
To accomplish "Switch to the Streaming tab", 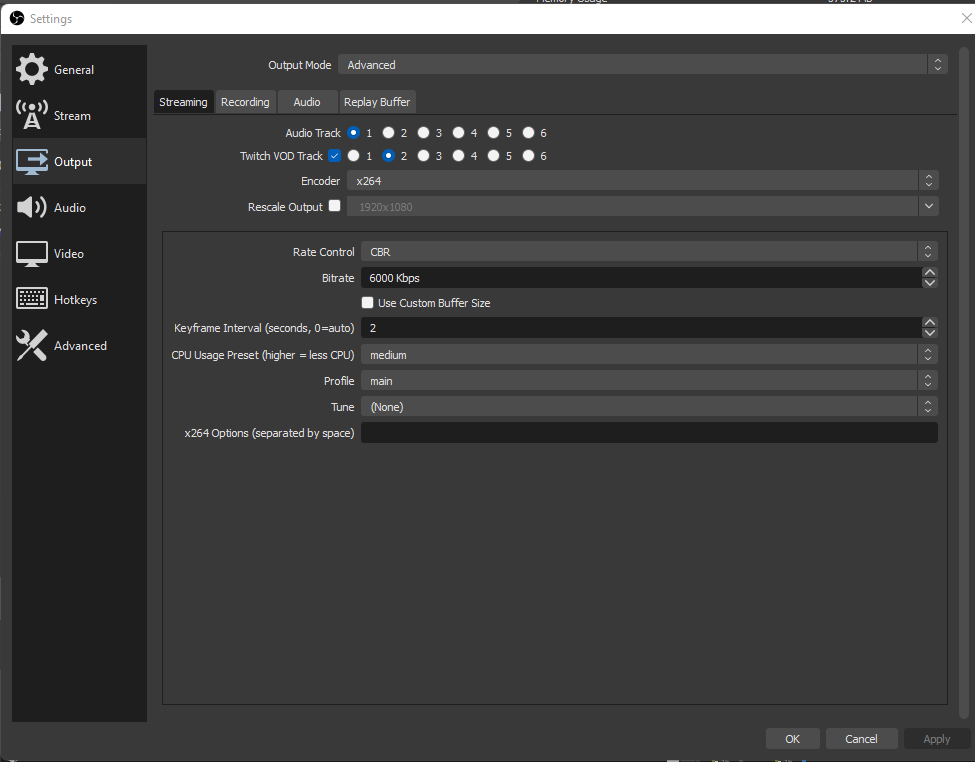I will 183,102.
